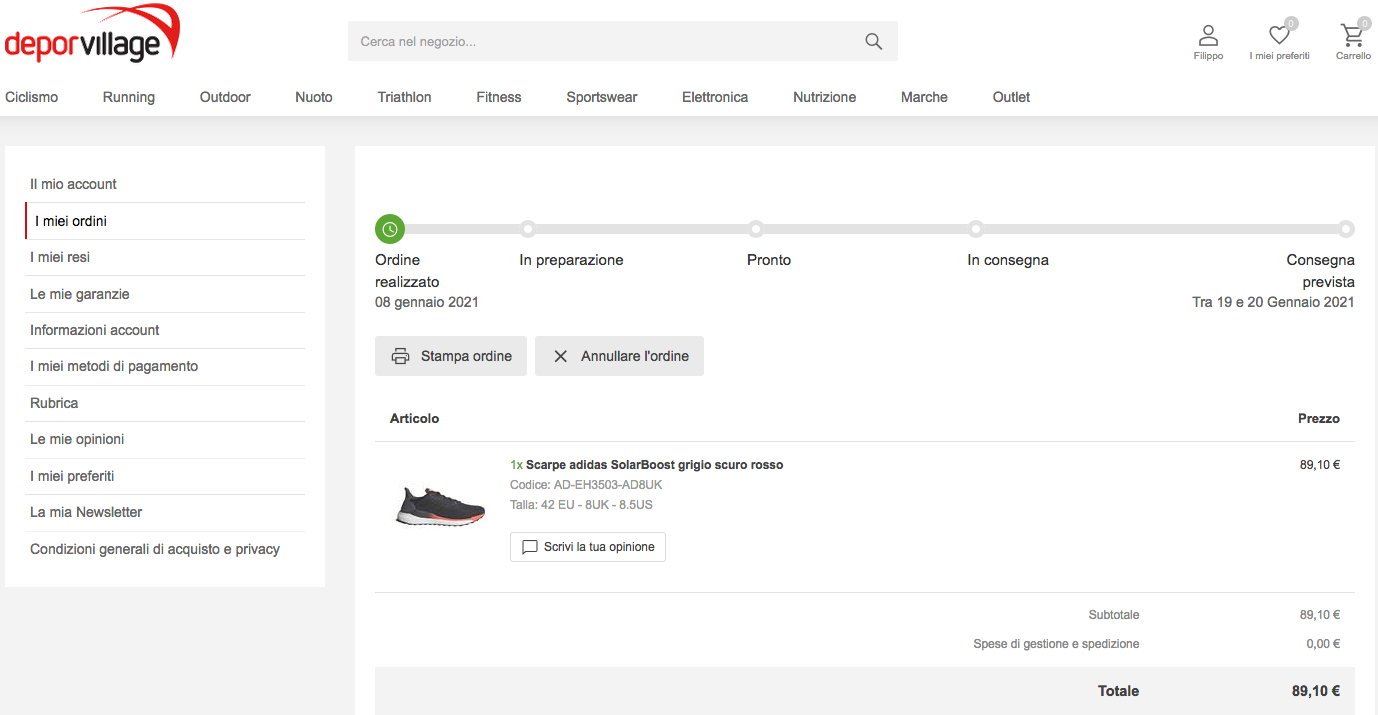This screenshot has height=715, width=1378.
Task: Click the green Ordine realizzato clock marker
Action: [x=390, y=229]
